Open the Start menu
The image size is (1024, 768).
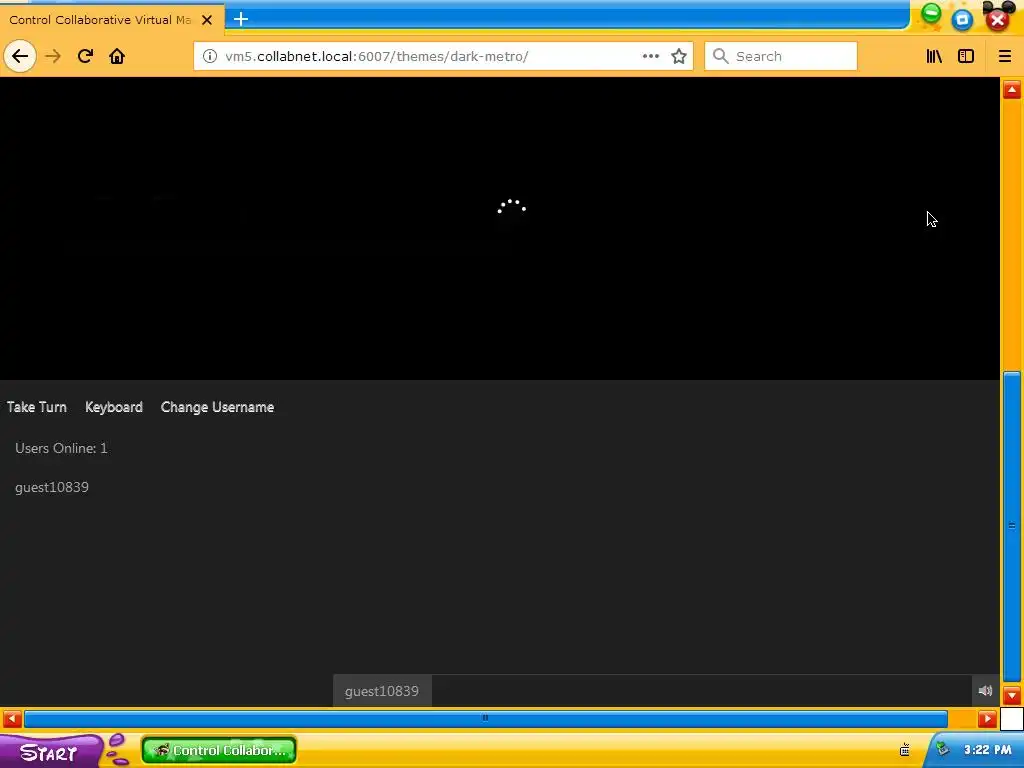[x=50, y=752]
